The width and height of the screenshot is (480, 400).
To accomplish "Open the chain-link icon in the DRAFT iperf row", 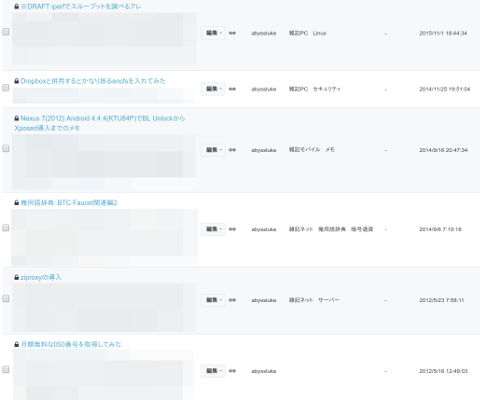I will point(232,33).
